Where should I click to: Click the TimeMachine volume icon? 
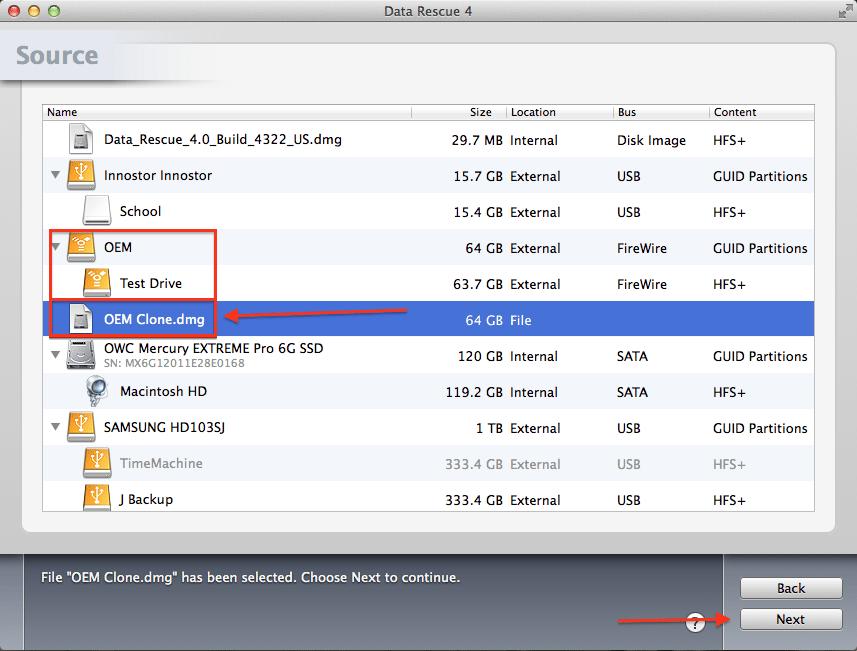click(x=96, y=463)
